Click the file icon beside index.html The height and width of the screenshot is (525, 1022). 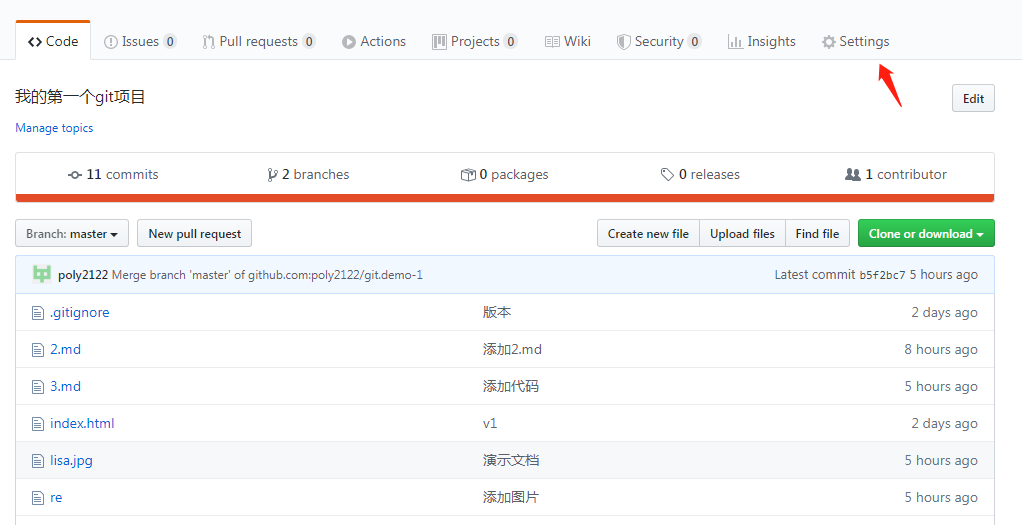[x=38, y=424]
